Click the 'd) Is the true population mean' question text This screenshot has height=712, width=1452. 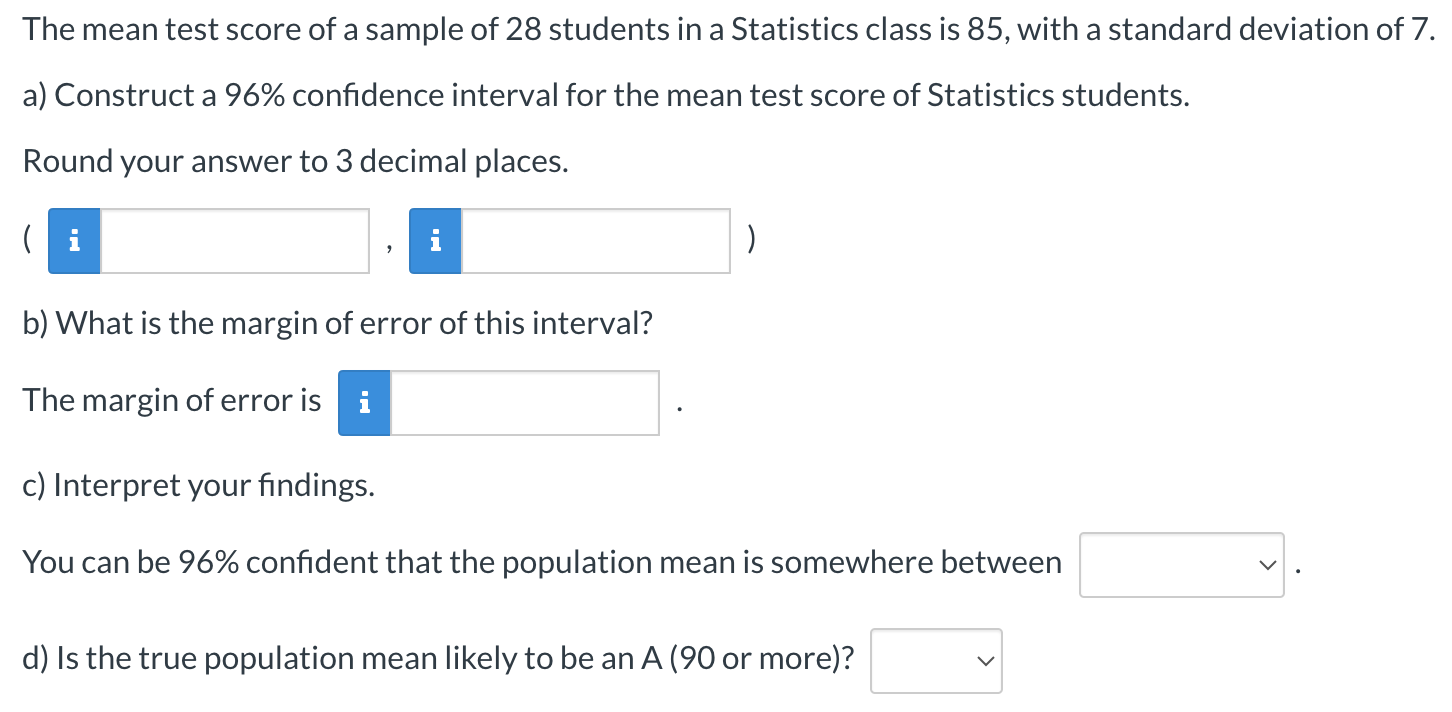coord(439,659)
